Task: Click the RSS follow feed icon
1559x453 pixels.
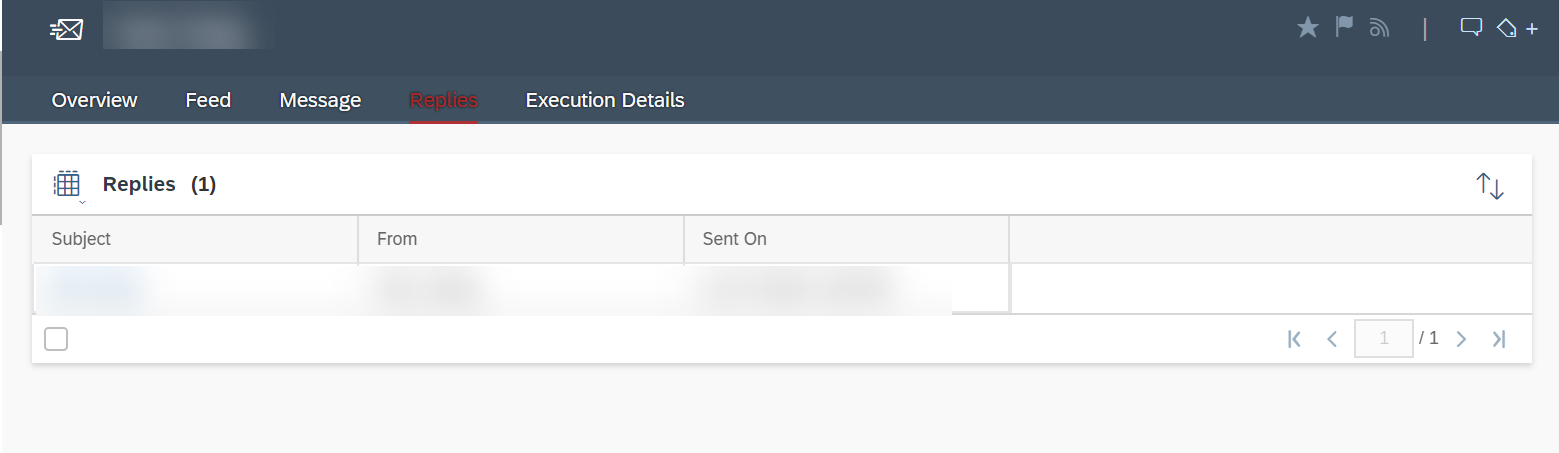Action: (1380, 28)
